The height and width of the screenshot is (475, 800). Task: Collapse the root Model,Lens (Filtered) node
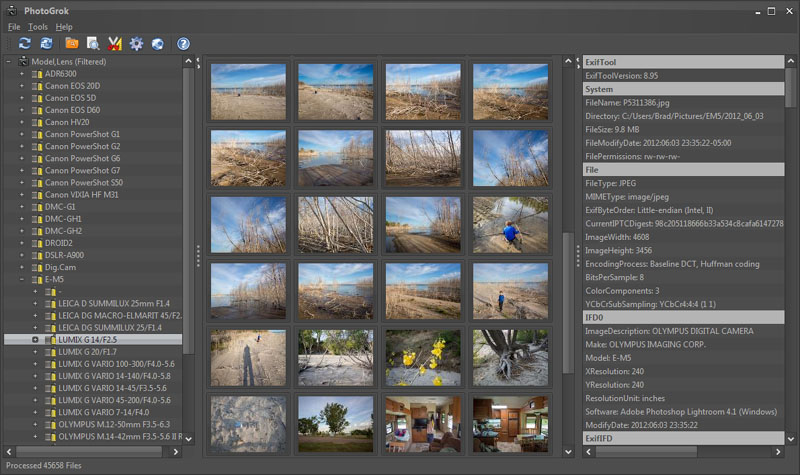(x=8, y=62)
